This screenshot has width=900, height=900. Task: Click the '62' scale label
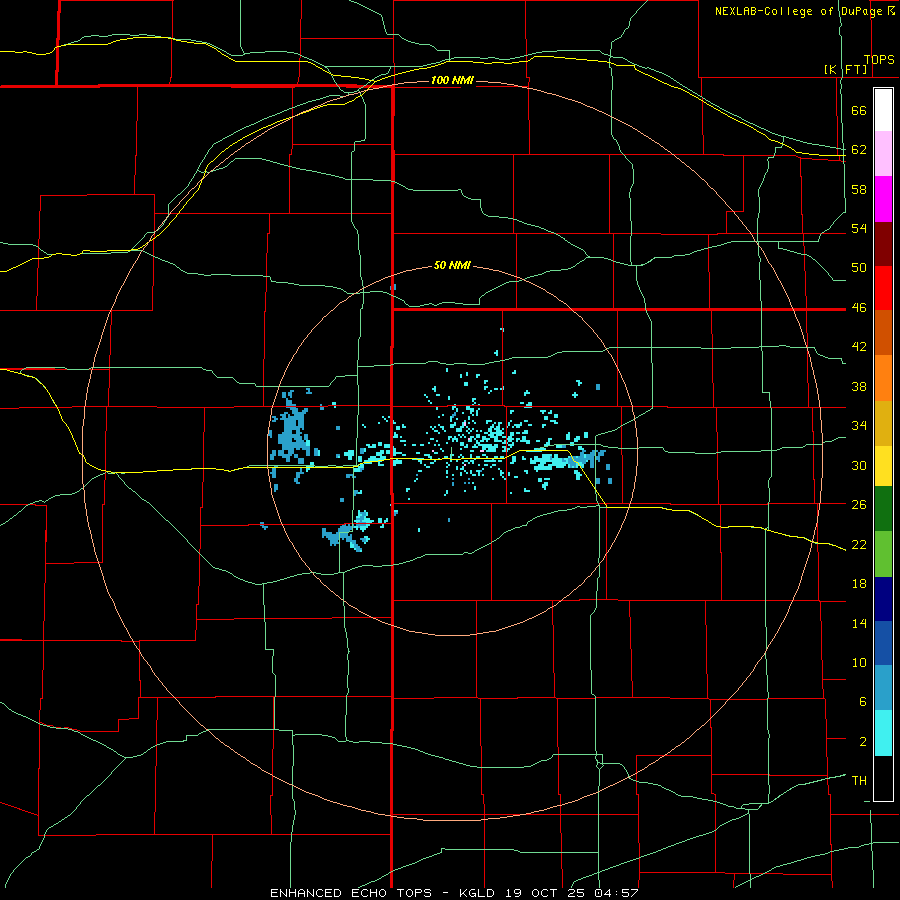(x=859, y=150)
